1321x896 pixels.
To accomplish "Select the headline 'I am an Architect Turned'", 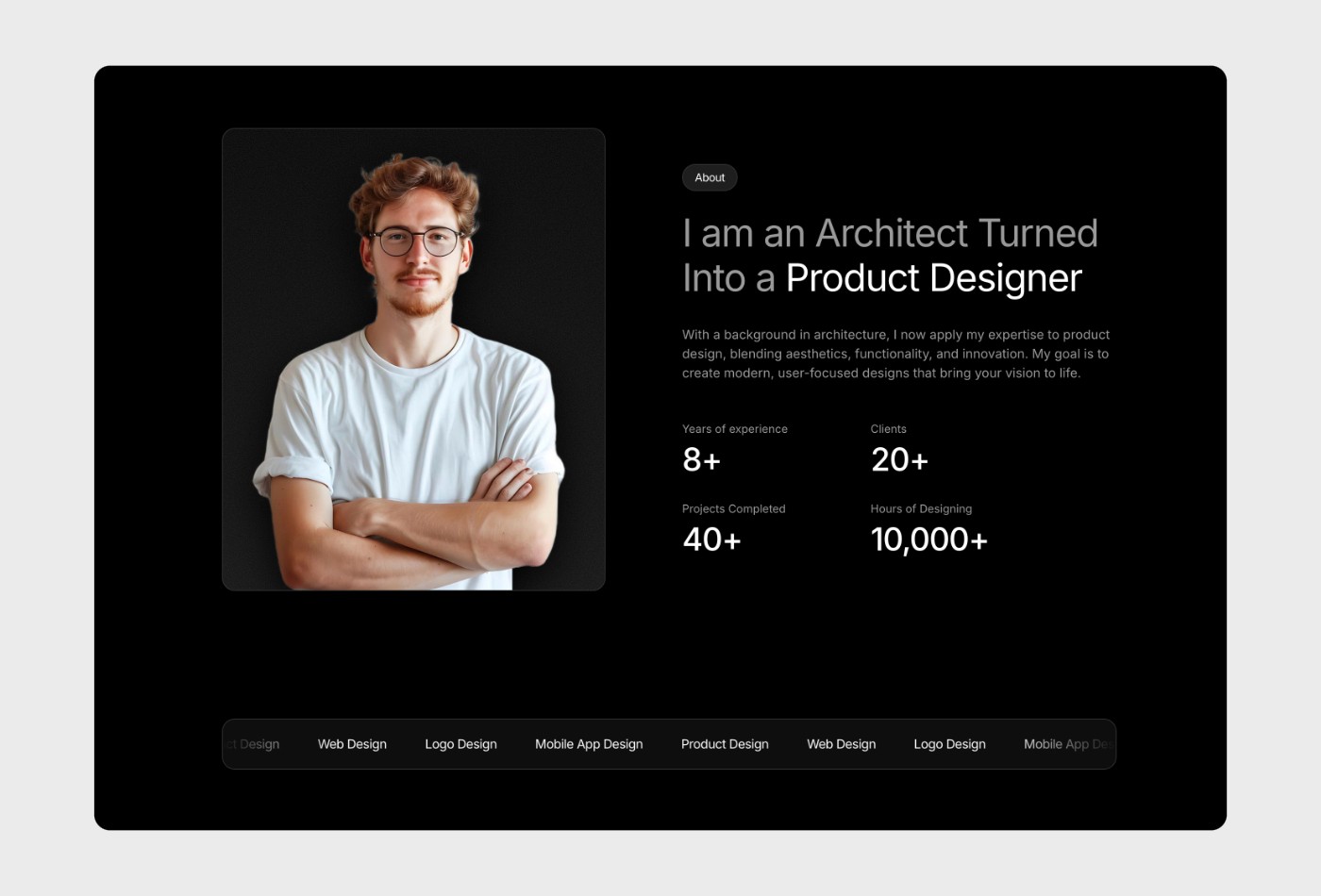I will coord(890,233).
